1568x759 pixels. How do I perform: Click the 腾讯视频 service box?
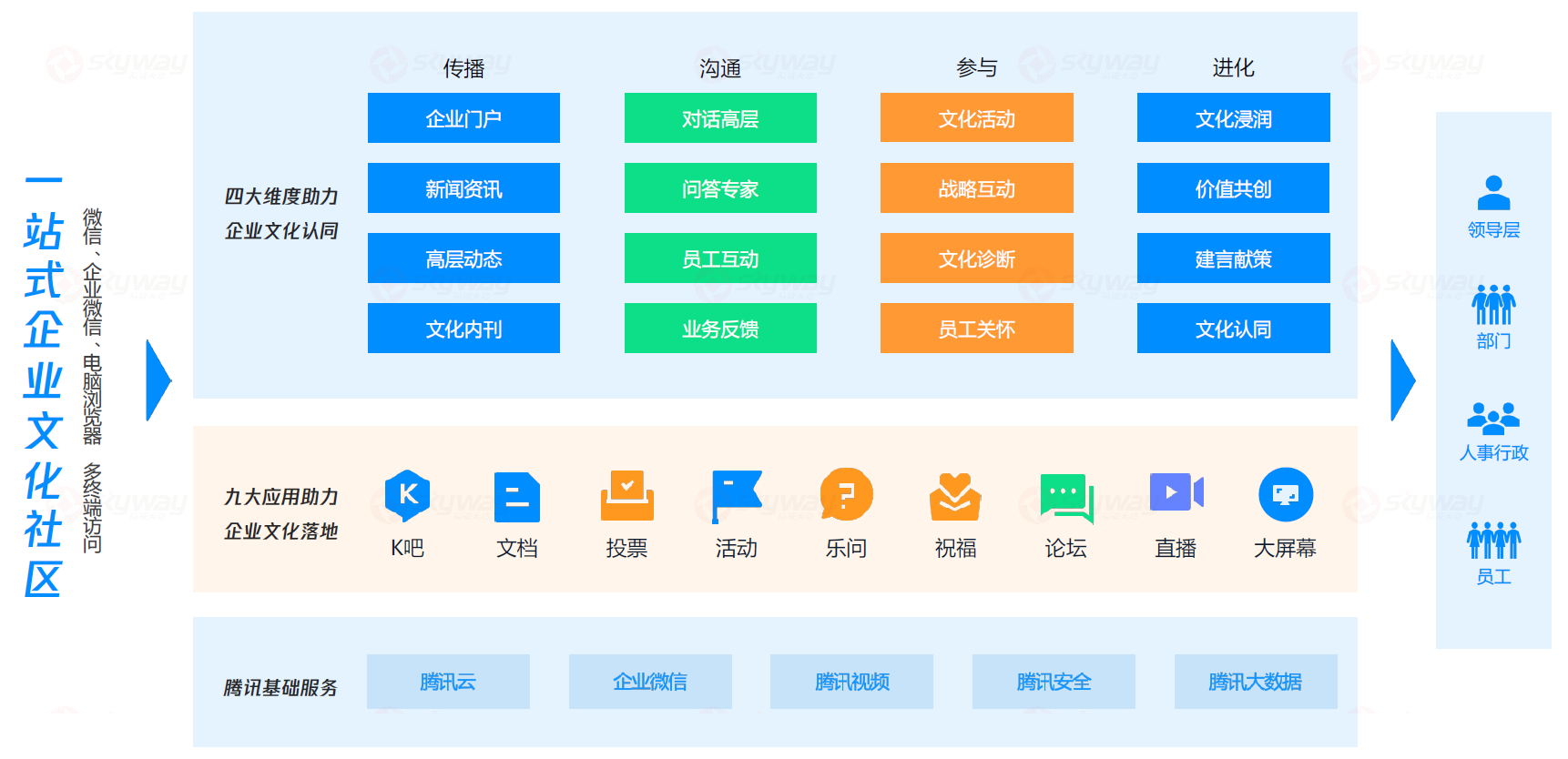[x=851, y=682]
